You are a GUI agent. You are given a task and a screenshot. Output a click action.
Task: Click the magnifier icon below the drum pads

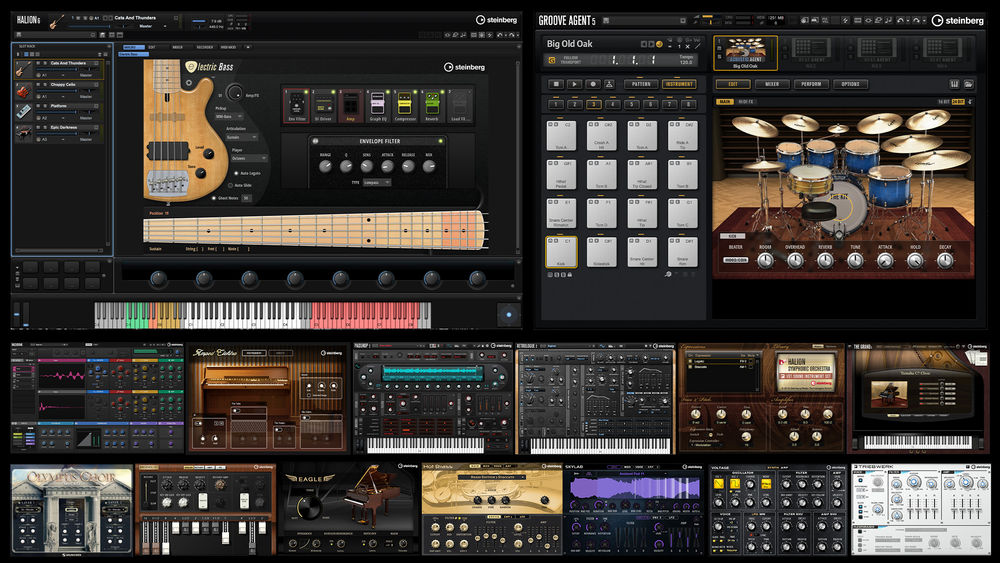point(668,274)
